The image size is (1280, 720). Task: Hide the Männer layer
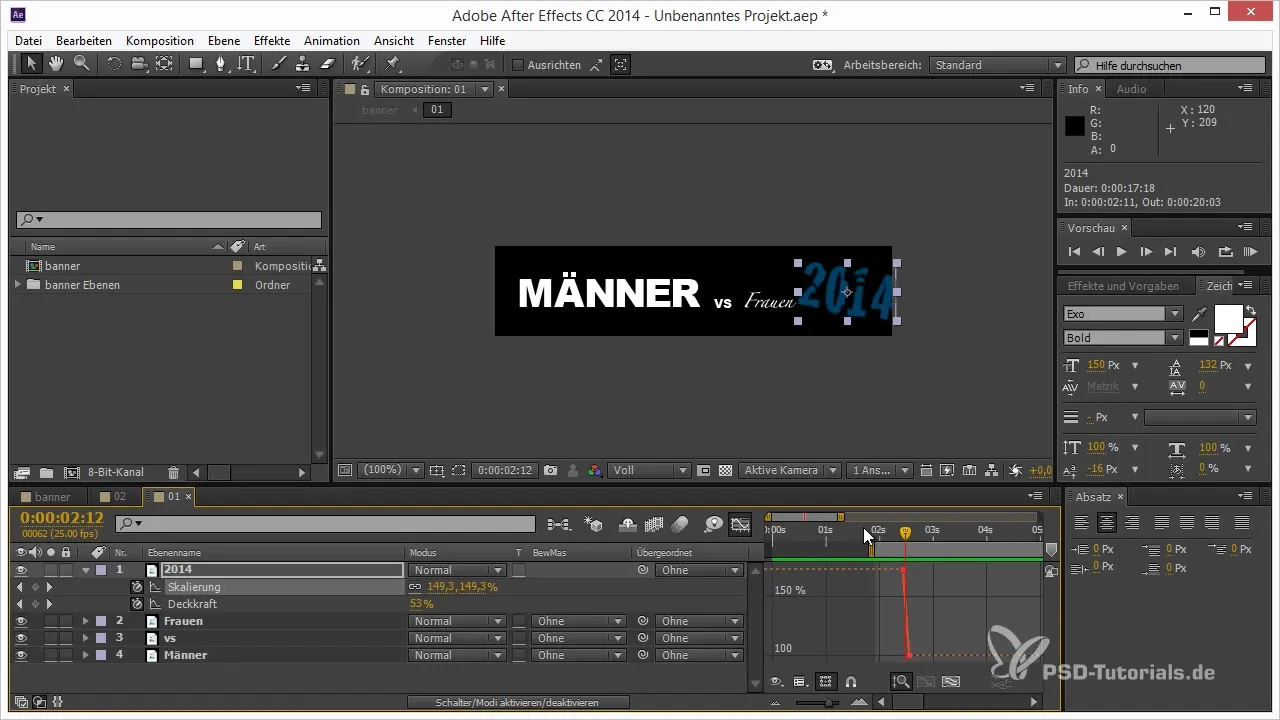21,655
